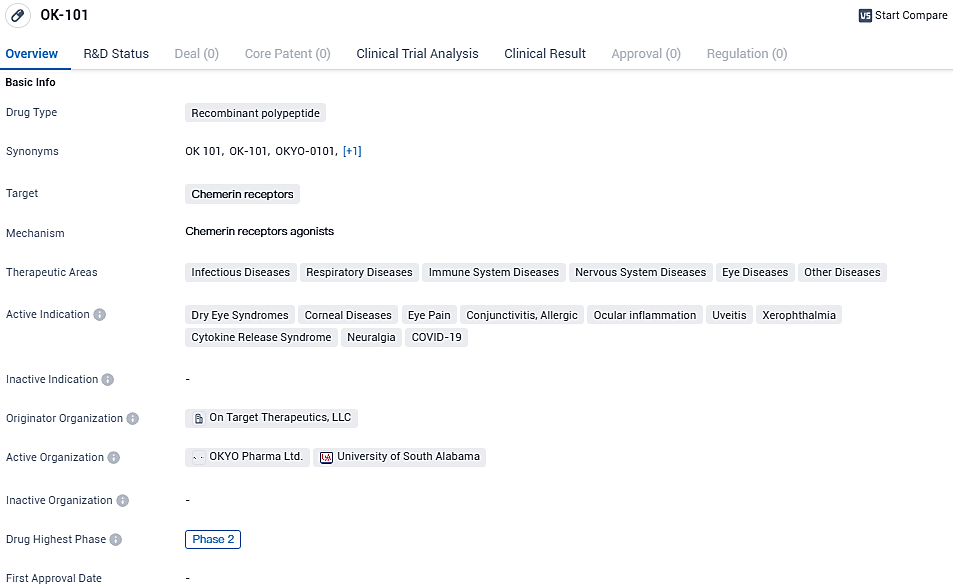Switch to the R&D Status tab
Screen dimensions: 953x587
(x=116, y=54)
